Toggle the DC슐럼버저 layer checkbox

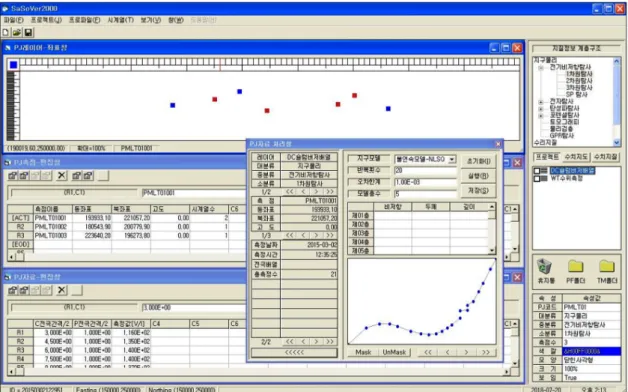pyautogui.click(x=537, y=171)
